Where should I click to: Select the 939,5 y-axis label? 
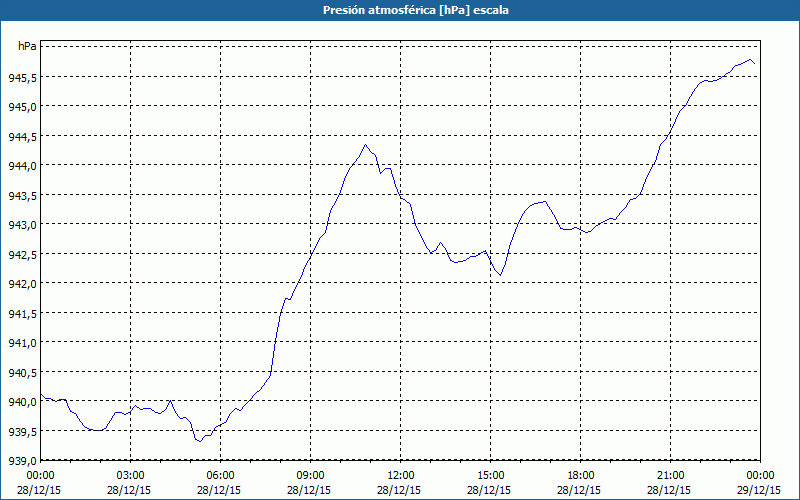(20, 431)
